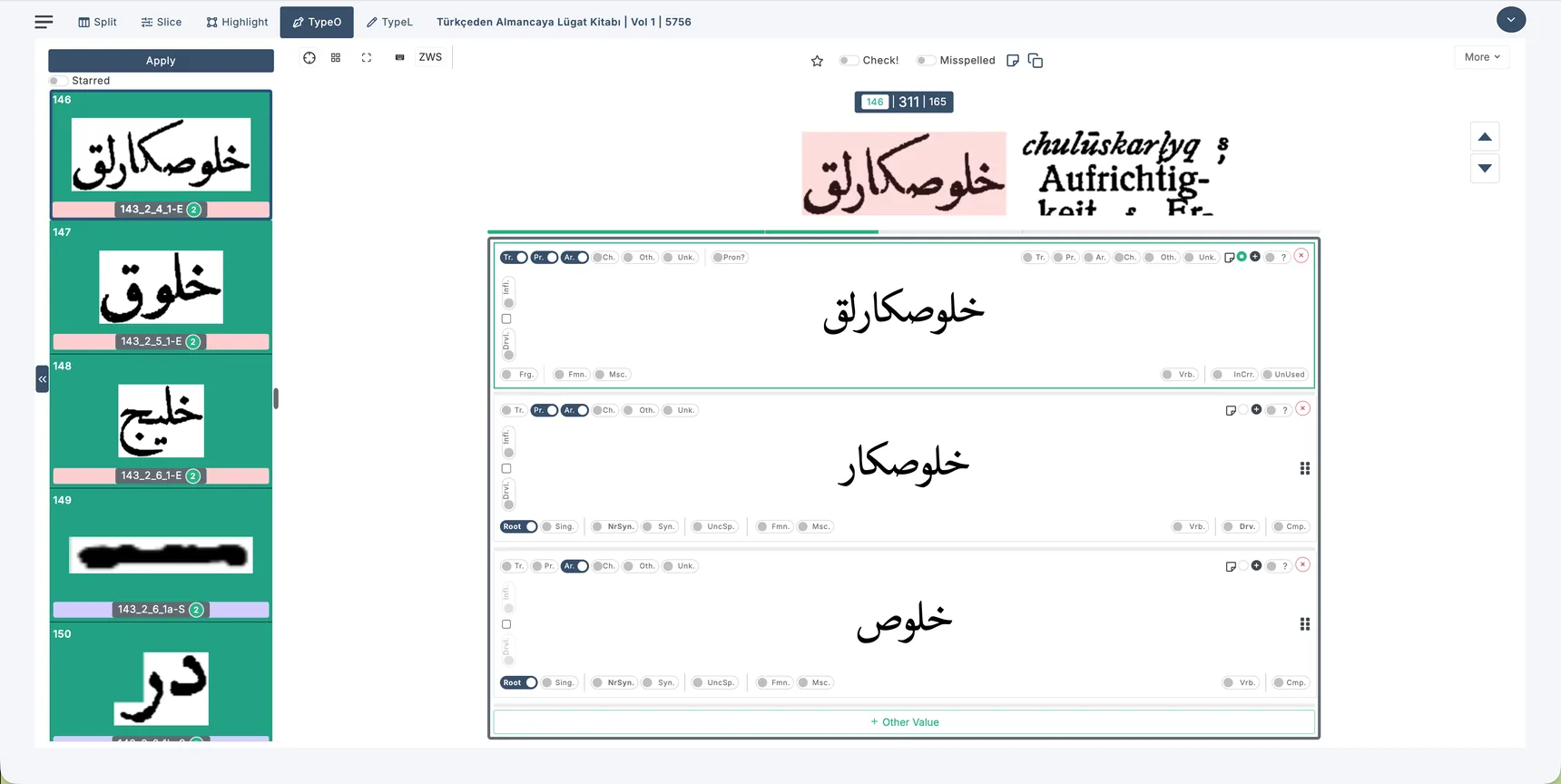Viewport: 1561px width, 784px height.
Task: Click the drag handle of second value
Action: [1304, 468]
